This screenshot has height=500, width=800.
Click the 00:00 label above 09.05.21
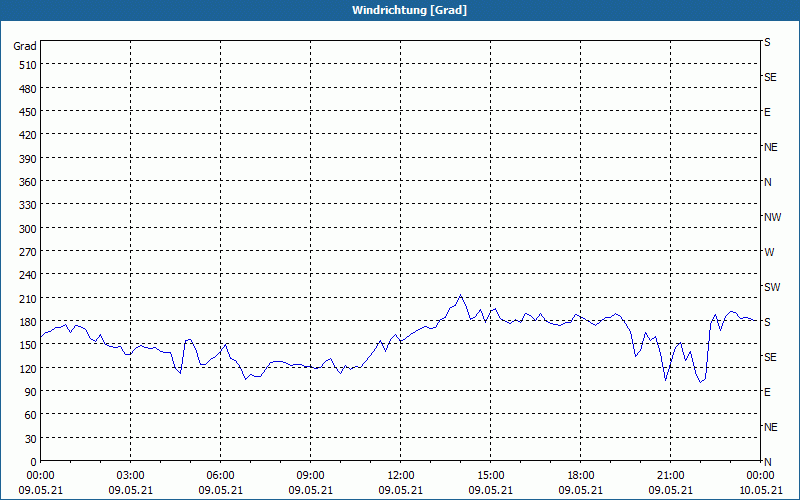(40, 476)
